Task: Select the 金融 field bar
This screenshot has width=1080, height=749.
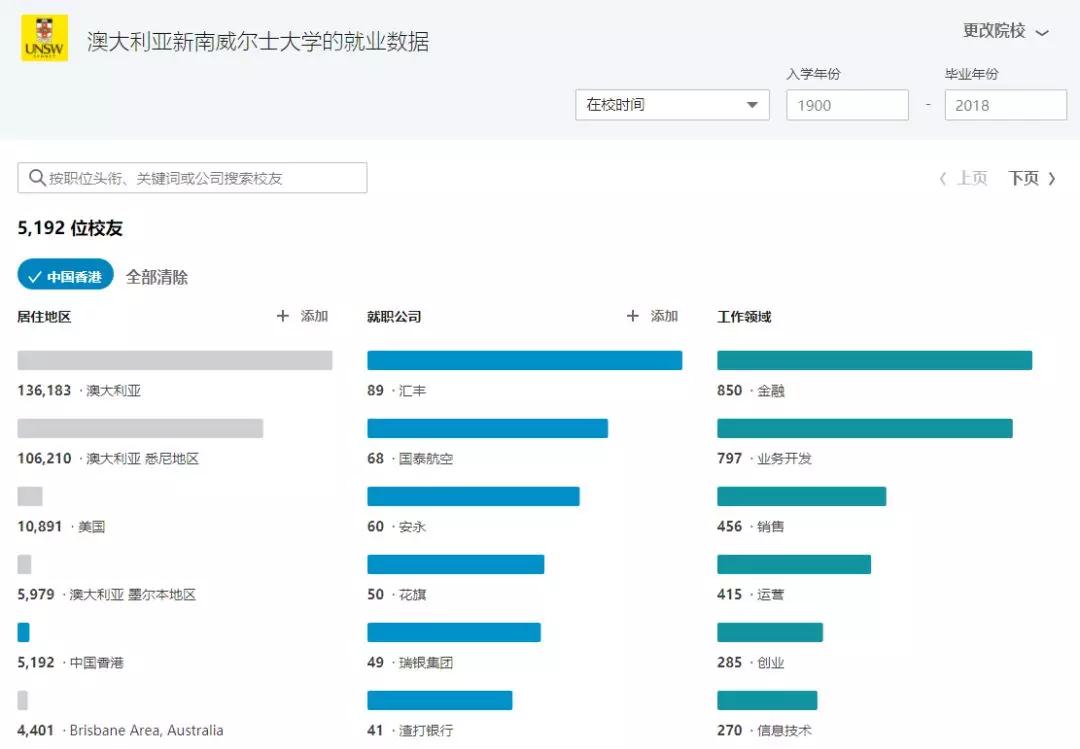Action: coord(874,360)
